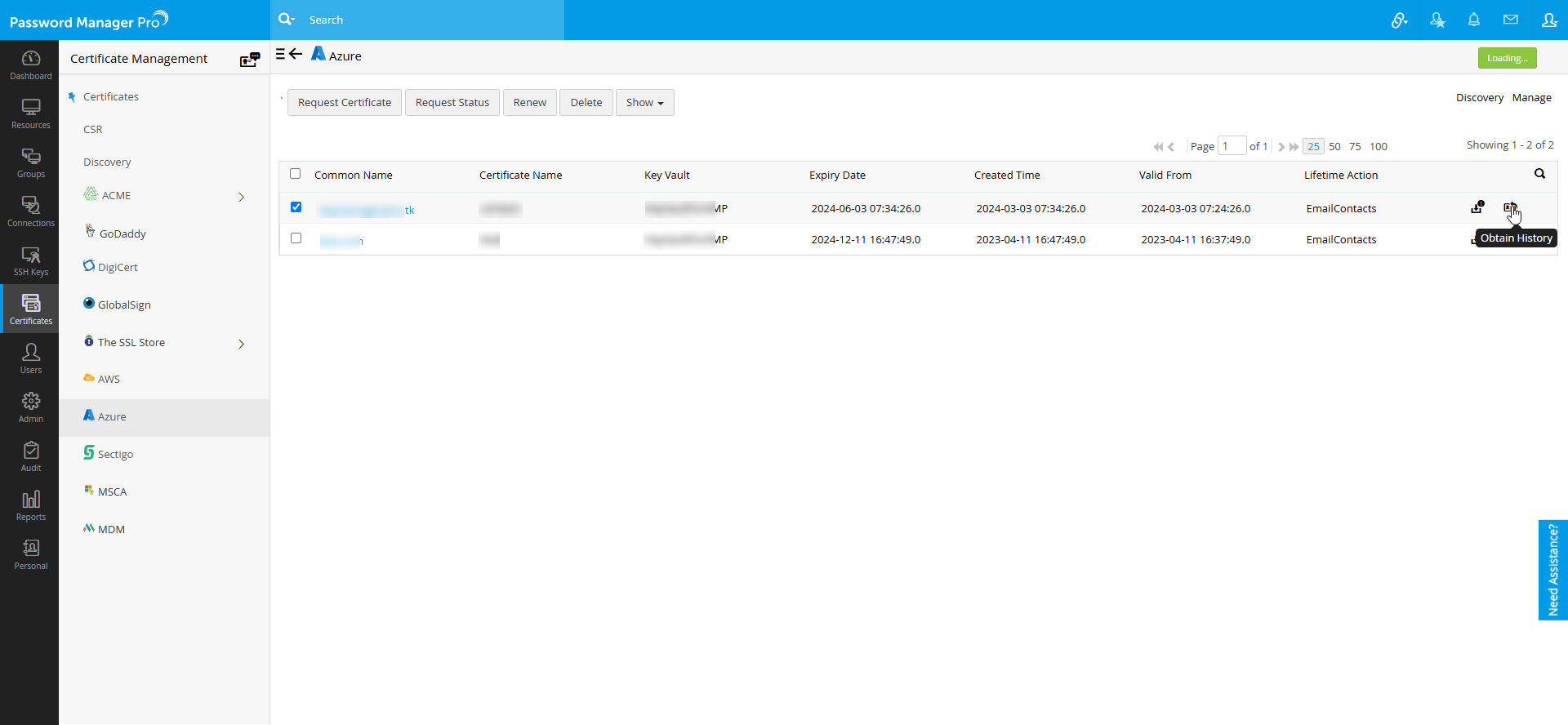Image resolution: width=1568 pixels, height=725 pixels.
Task: Check the second certificate row checkbox
Action: pyautogui.click(x=296, y=238)
